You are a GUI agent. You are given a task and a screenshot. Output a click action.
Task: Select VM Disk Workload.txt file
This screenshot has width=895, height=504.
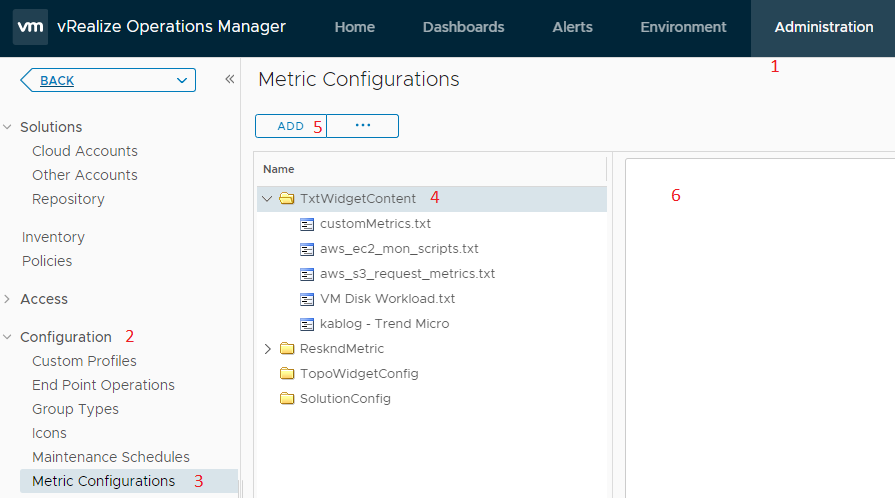tap(387, 299)
